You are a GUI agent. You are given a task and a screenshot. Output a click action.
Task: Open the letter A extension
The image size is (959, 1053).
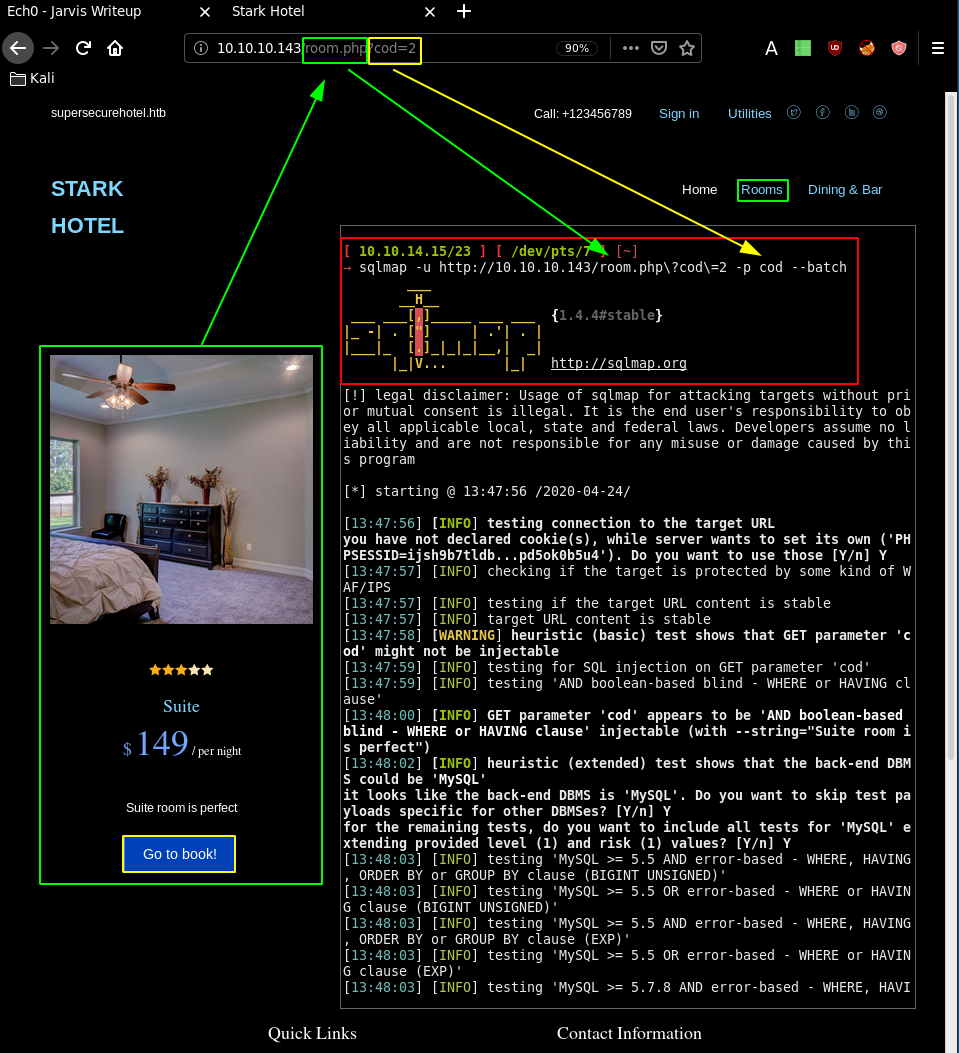click(771, 48)
